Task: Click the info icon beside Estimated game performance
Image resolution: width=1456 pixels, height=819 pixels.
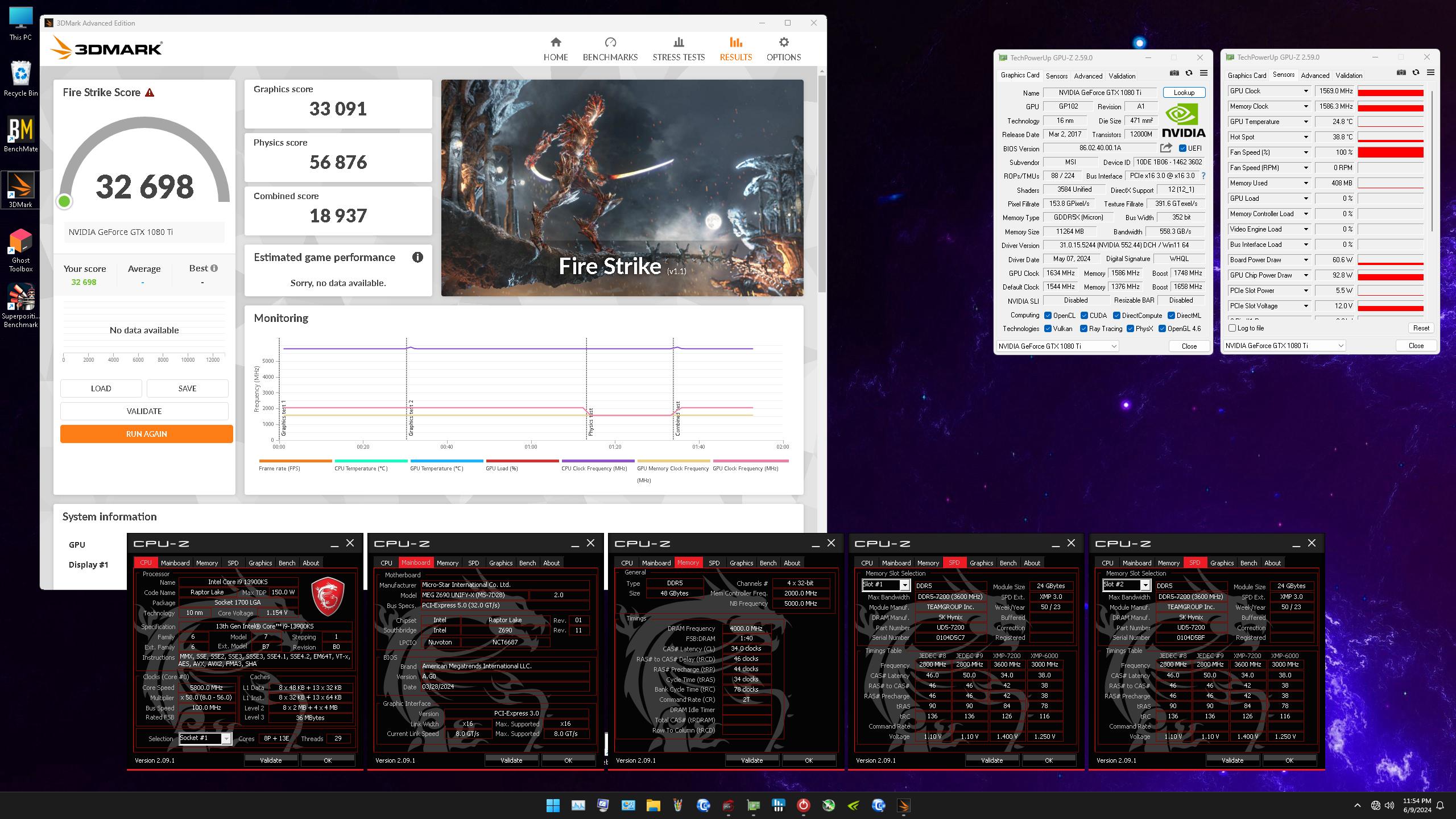Action: 417,257
